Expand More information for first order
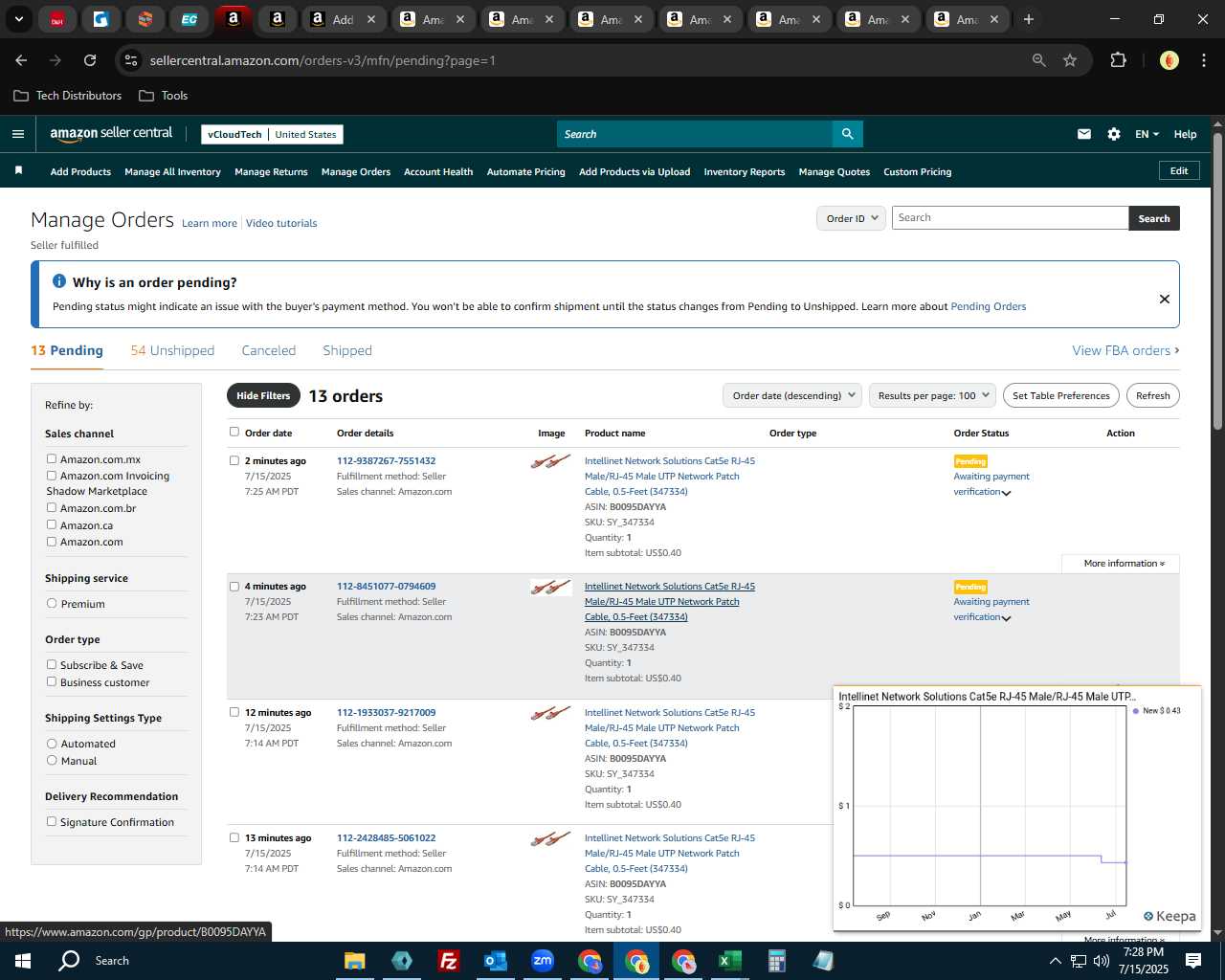This screenshot has height=980, width=1225. (x=1124, y=564)
